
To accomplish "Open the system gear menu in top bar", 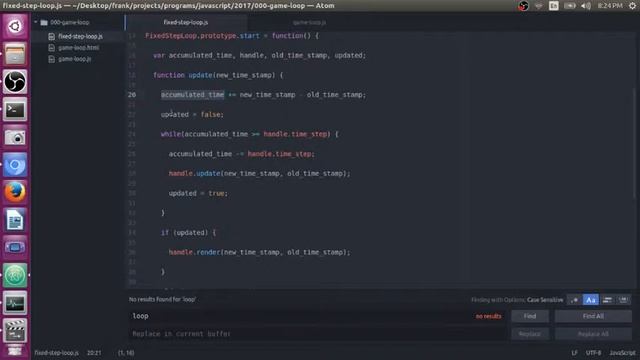I will tap(632, 6).
